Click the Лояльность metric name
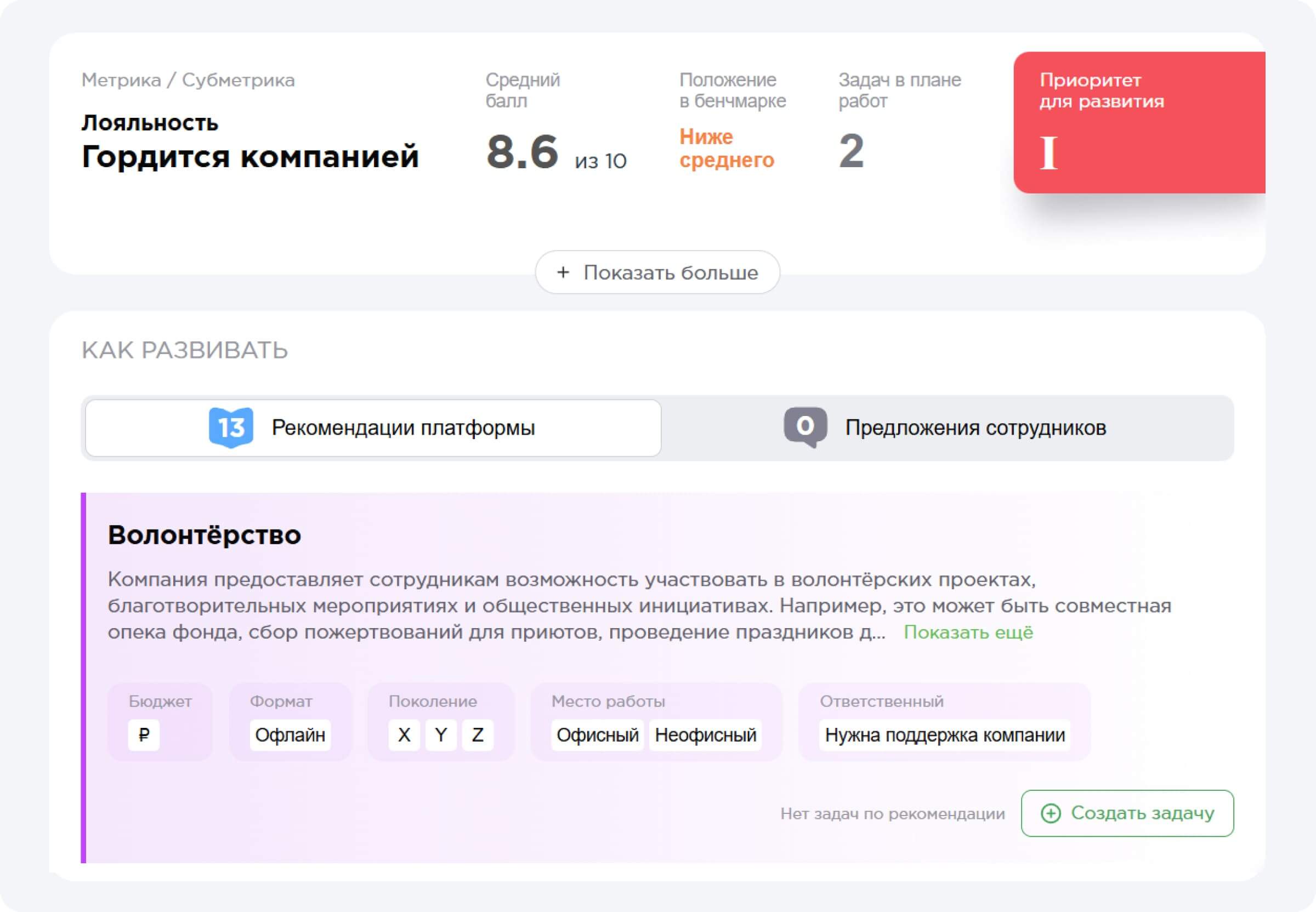Image resolution: width=1316 pixels, height=912 pixels. point(150,123)
